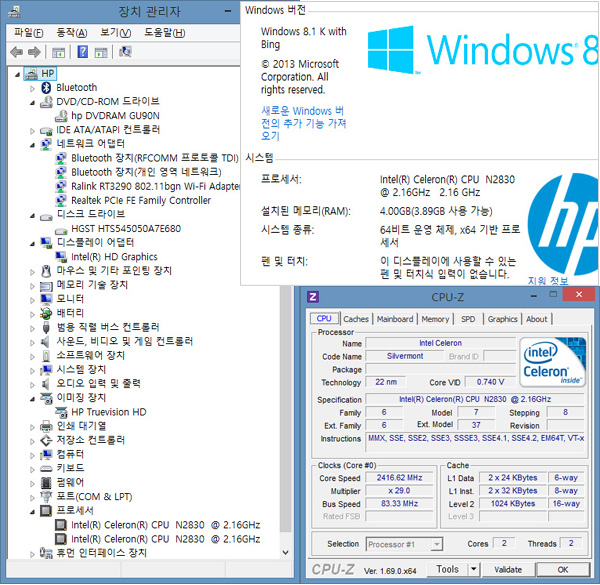This screenshot has height=585, width=600.
Task: Select the hp DVDRAM GU90N drive
Action: point(115,116)
